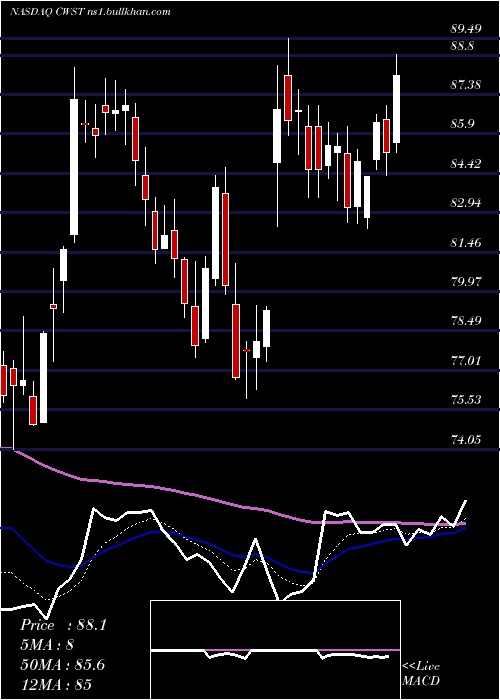Click inside the MACD inset panel
This screenshot has height=700, width=500.
click(275, 650)
